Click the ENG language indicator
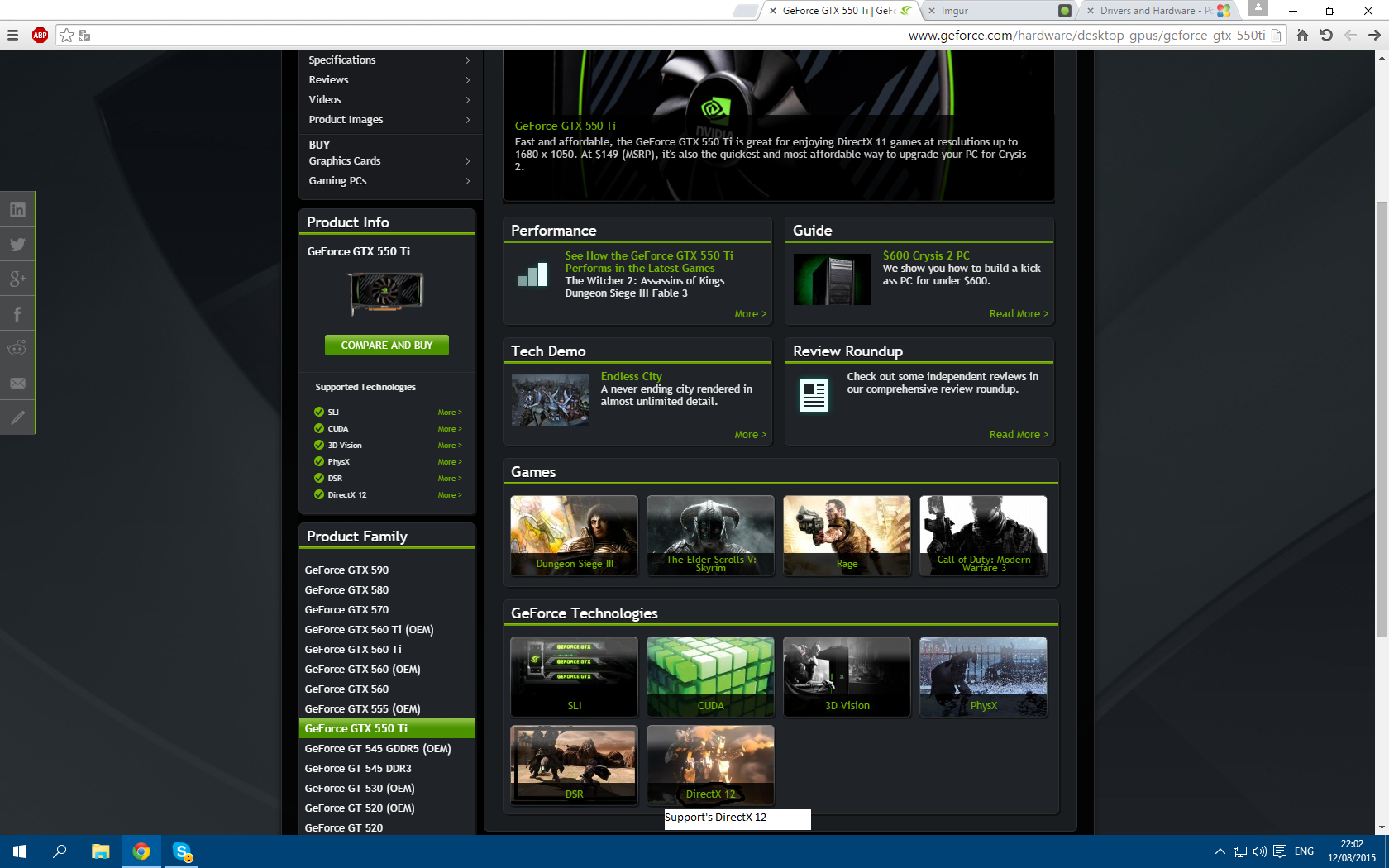 click(1305, 851)
